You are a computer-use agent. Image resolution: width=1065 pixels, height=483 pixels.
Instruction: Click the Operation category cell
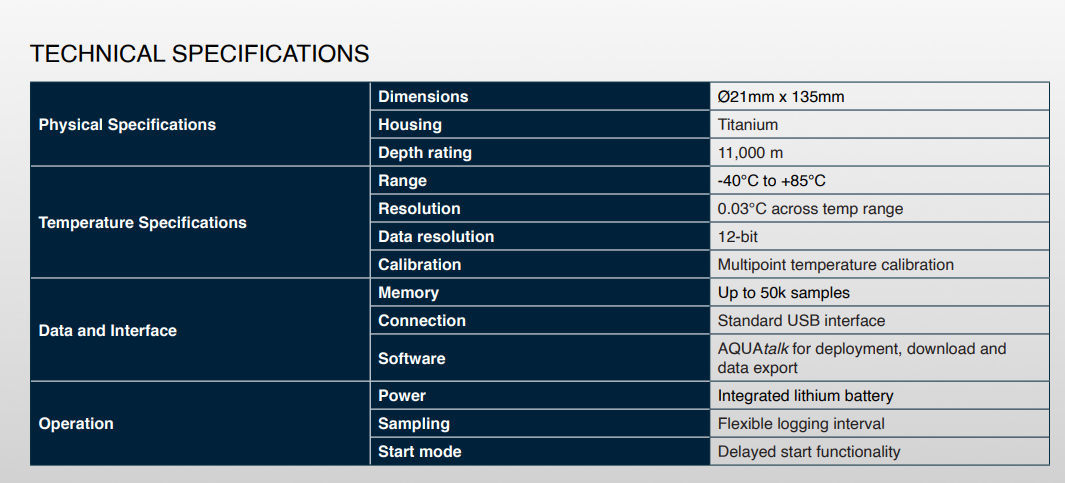76,424
